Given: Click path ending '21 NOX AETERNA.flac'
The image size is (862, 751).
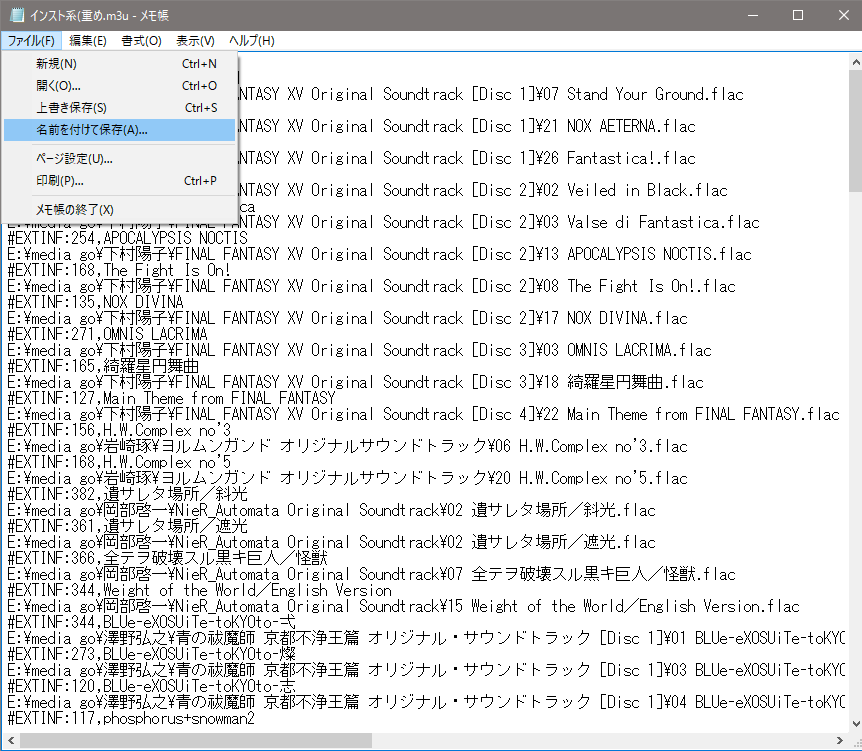Looking at the screenshot, I should (467, 126).
